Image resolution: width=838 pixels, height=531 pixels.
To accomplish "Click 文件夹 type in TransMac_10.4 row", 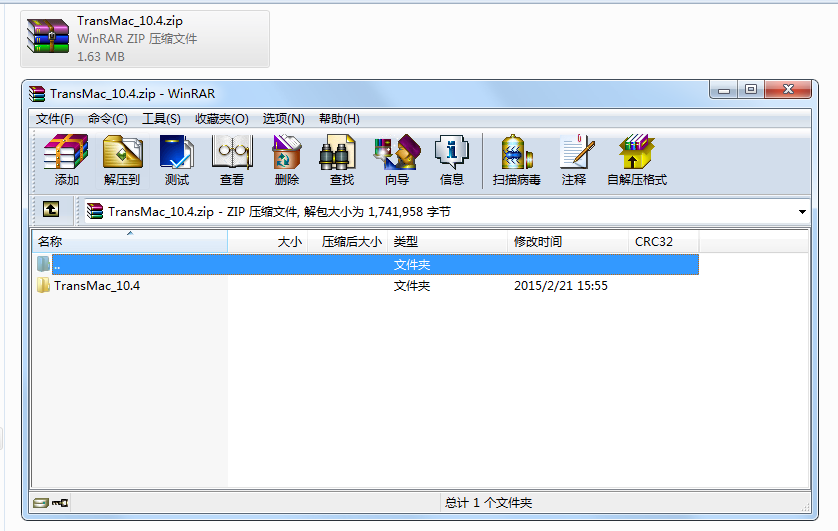I will (x=412, y=286).
